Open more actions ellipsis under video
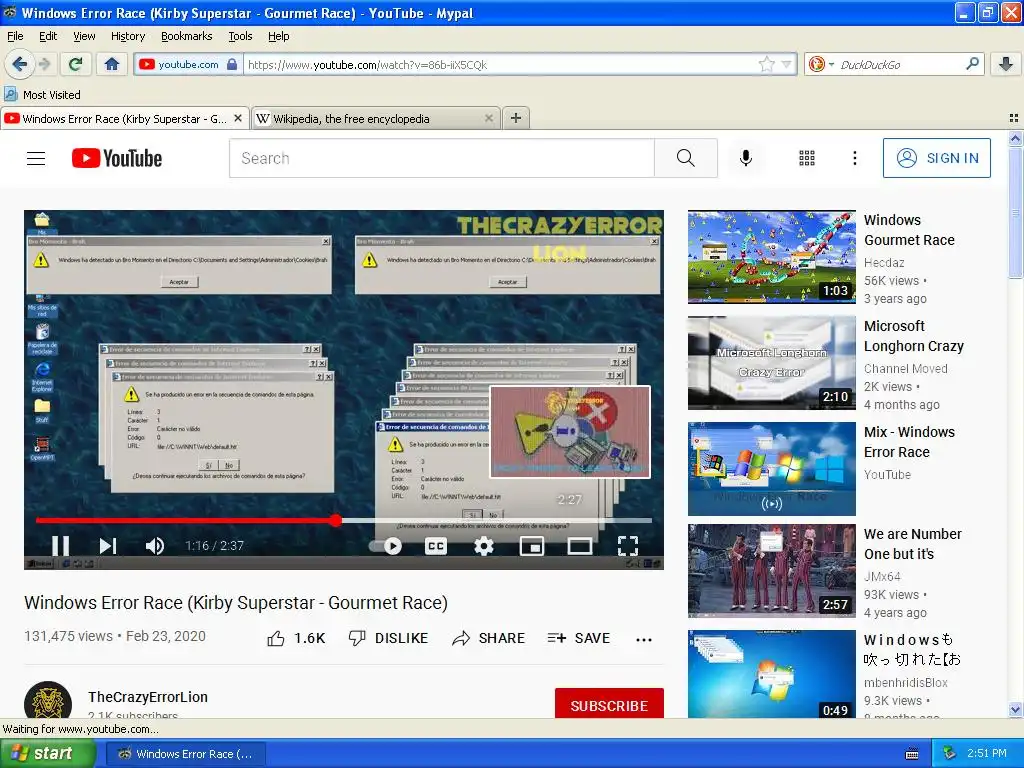1024x768 pixels. pos(644,639)
